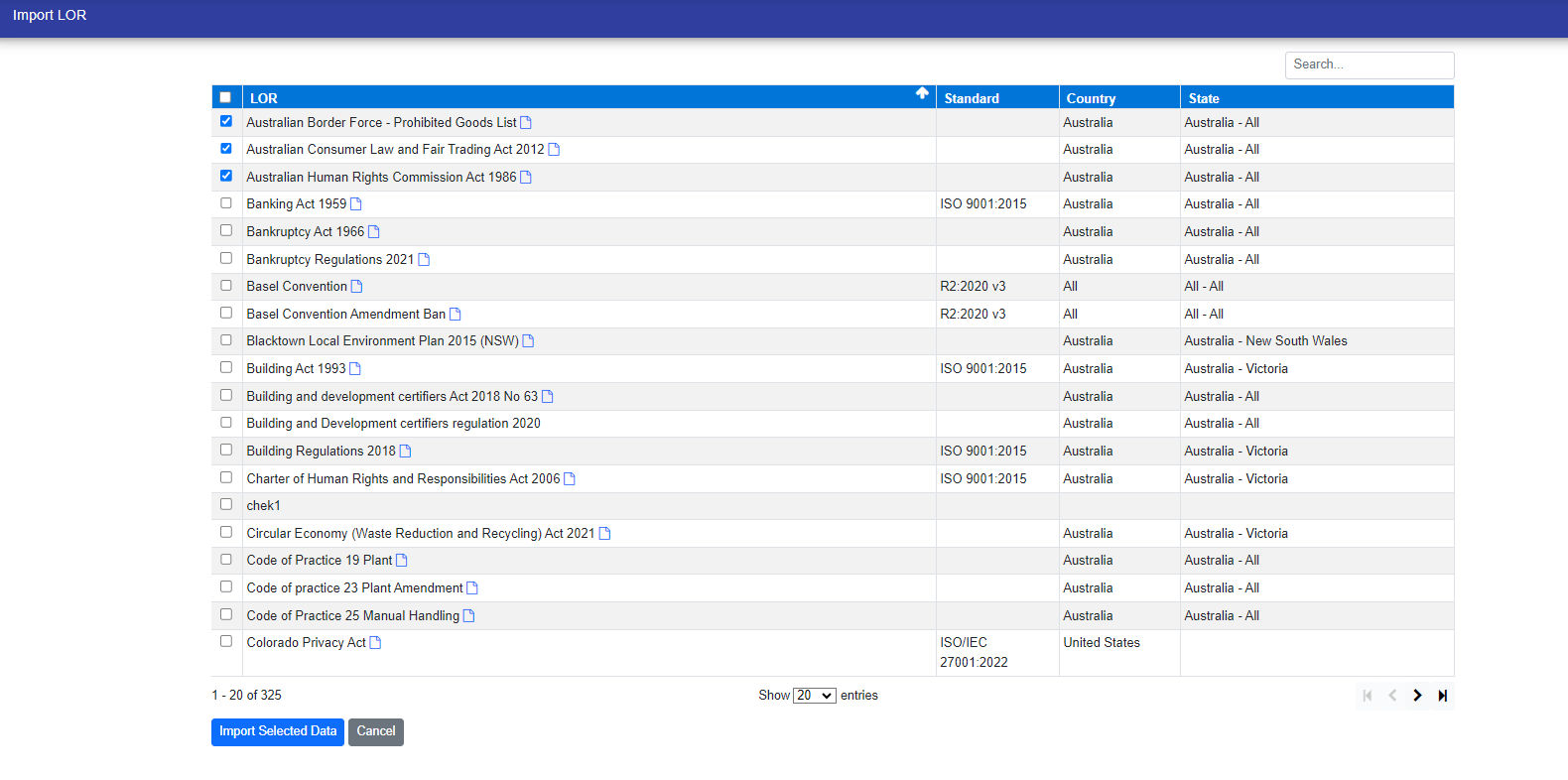Open document icon for Bankruptcy Act 1966

[374, 232]
